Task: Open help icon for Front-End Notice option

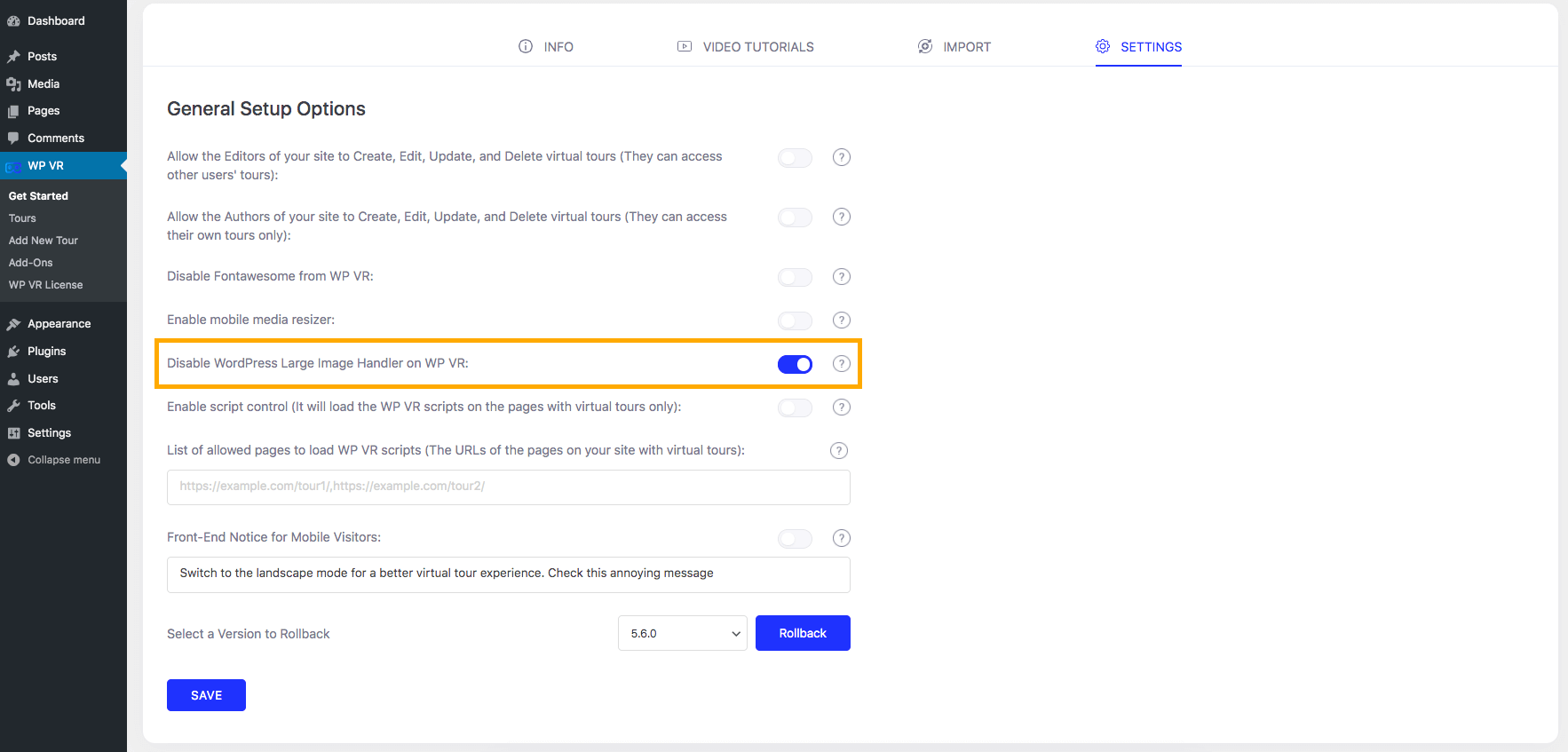Action: click(842, 538)
